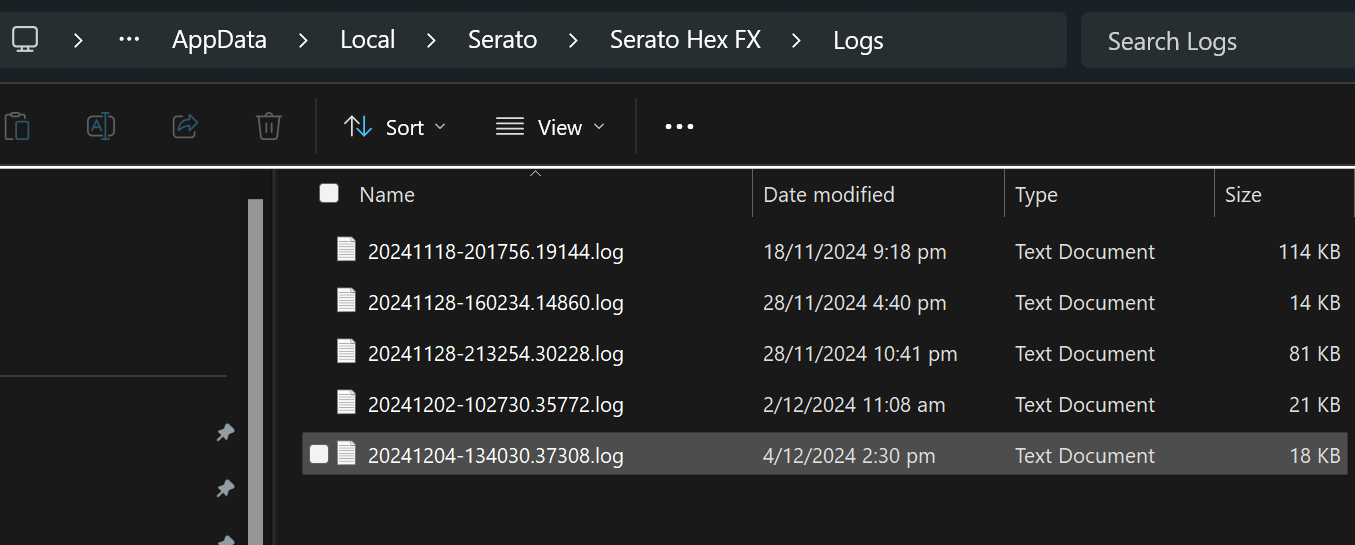Select file 20241128-160234.14860.log
This screenshot has width=1355, height=545.
click(496, 302)
